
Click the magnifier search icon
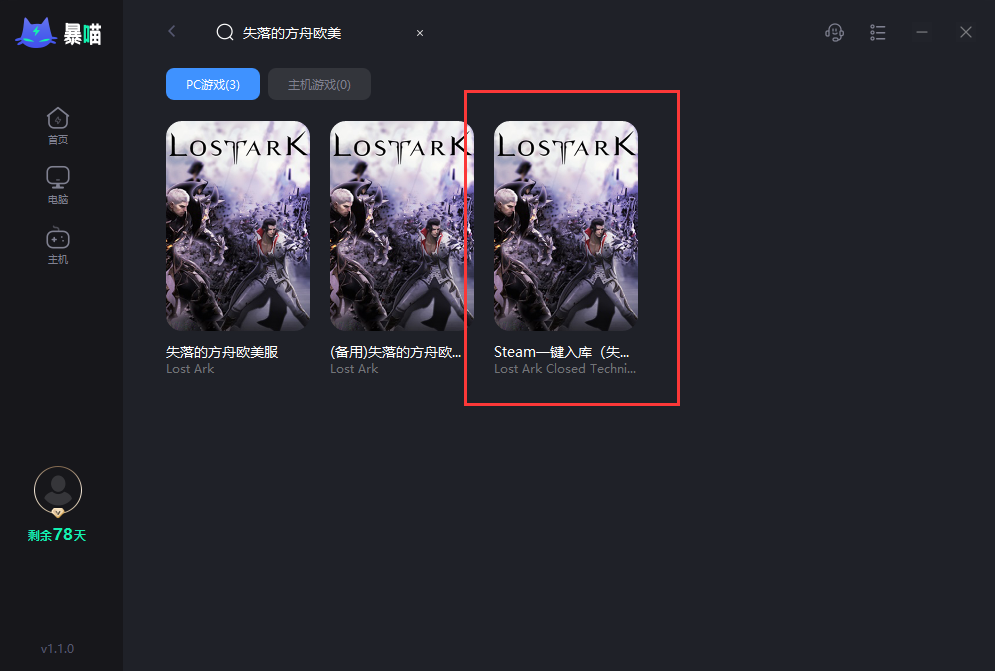225,33
